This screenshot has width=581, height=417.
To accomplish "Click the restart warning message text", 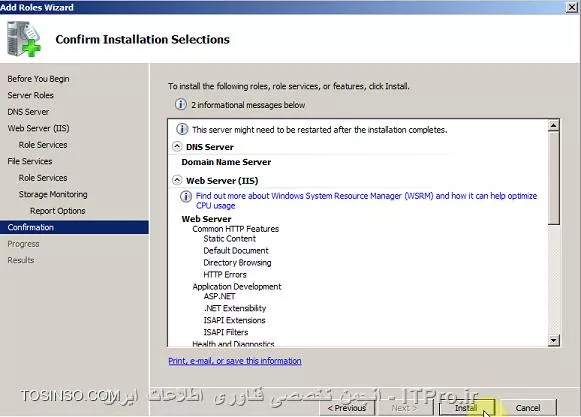I will click(x=319, y=130).
